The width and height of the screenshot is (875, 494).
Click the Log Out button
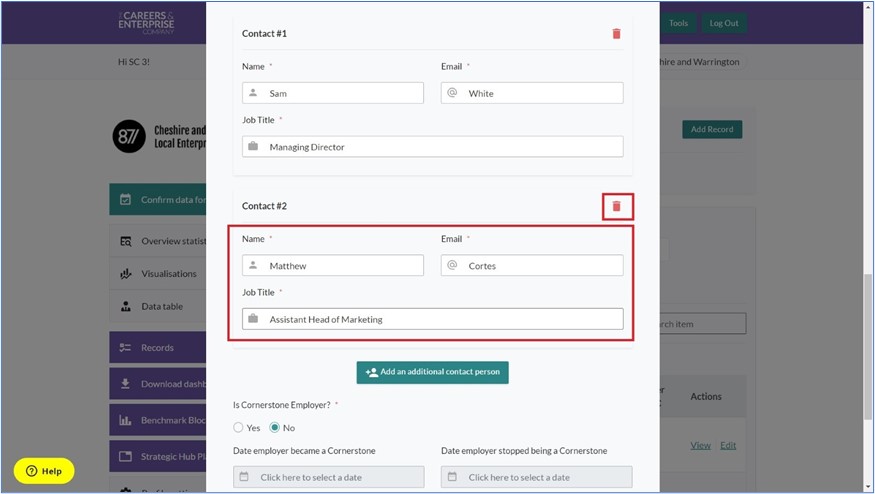(x=723, y=23)
